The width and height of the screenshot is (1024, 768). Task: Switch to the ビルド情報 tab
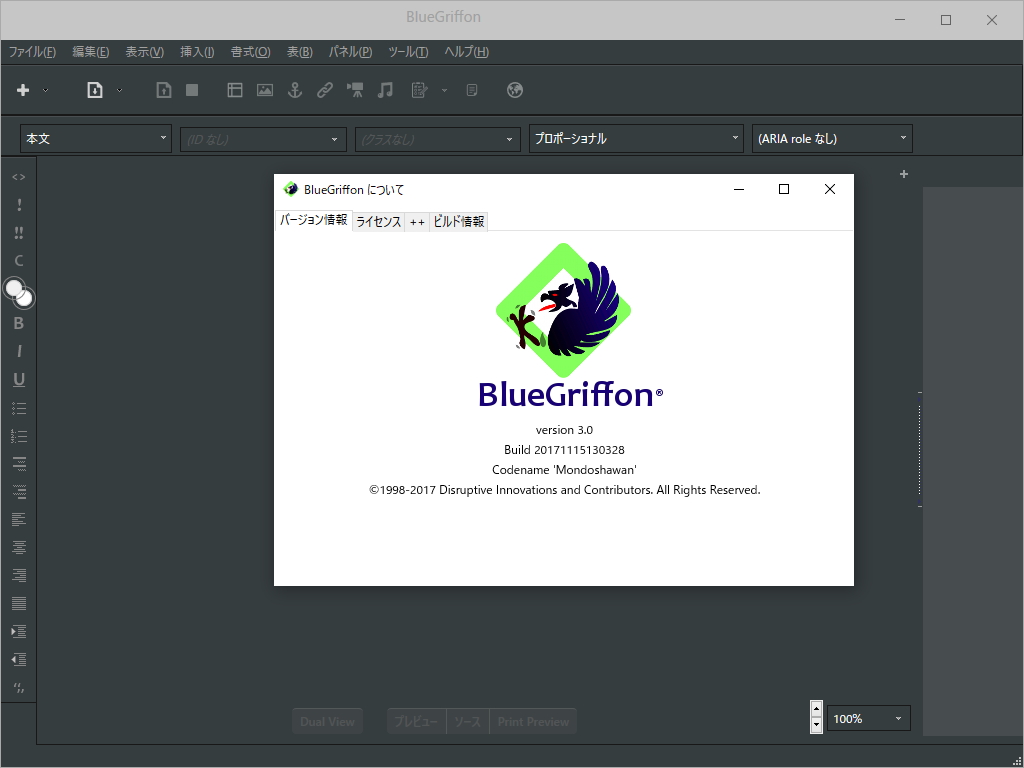(458, 221)
